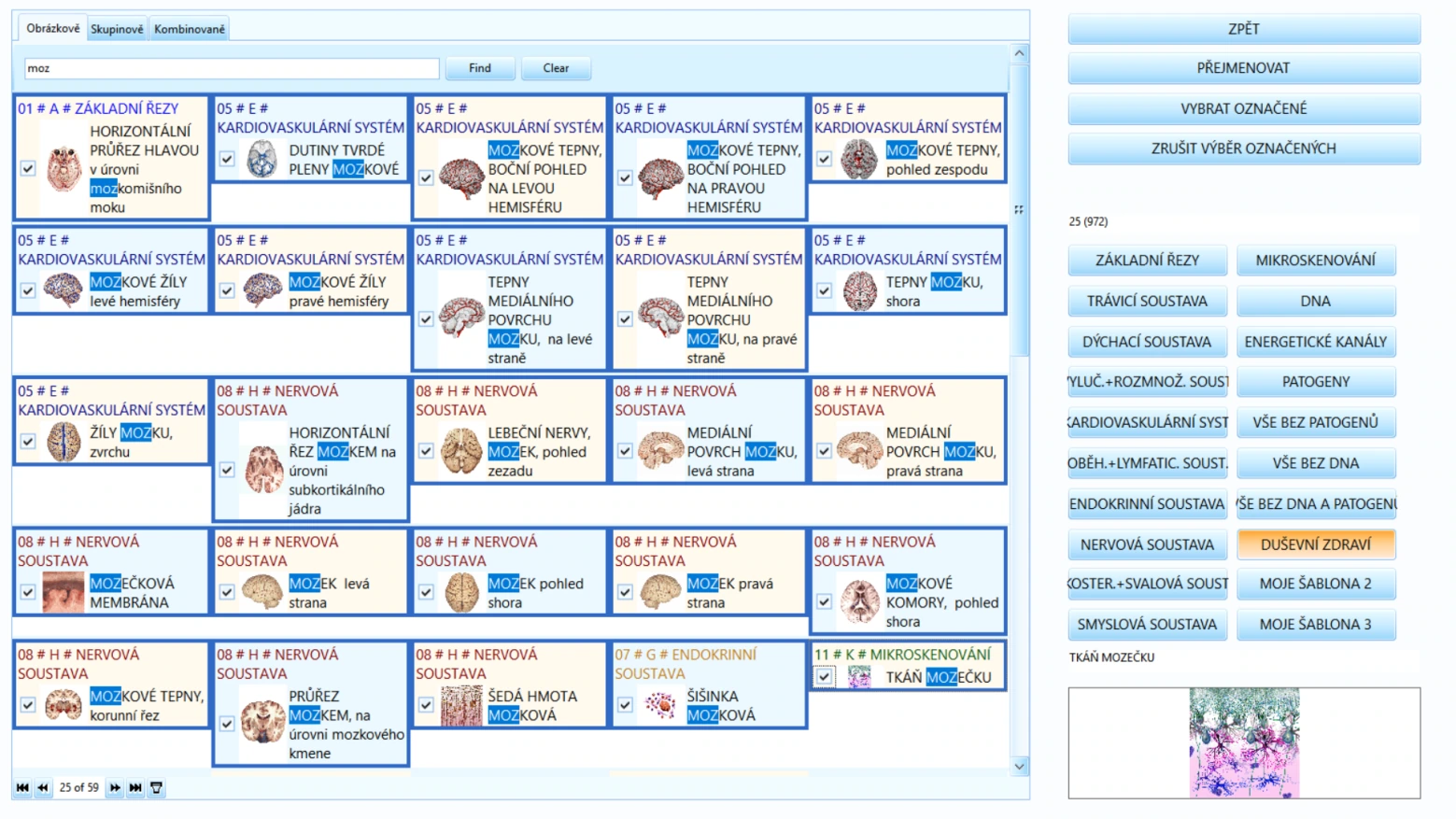Click the cerebellum tissue preview image
This screenshot has height=819, width=1456.
pos(1244,742)
